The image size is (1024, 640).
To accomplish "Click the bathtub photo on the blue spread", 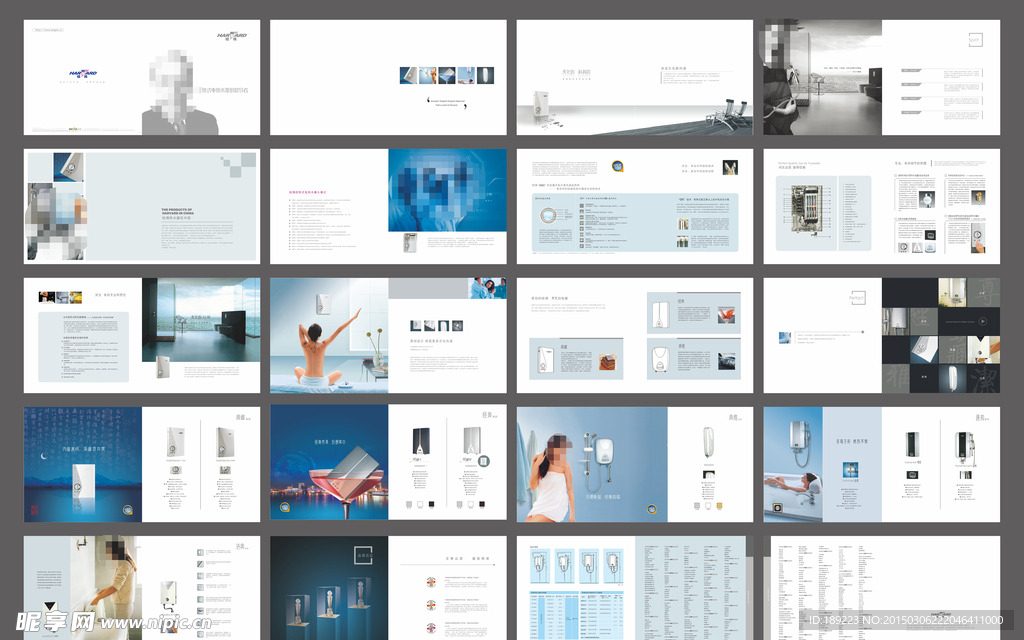I will tap(792, 492).
